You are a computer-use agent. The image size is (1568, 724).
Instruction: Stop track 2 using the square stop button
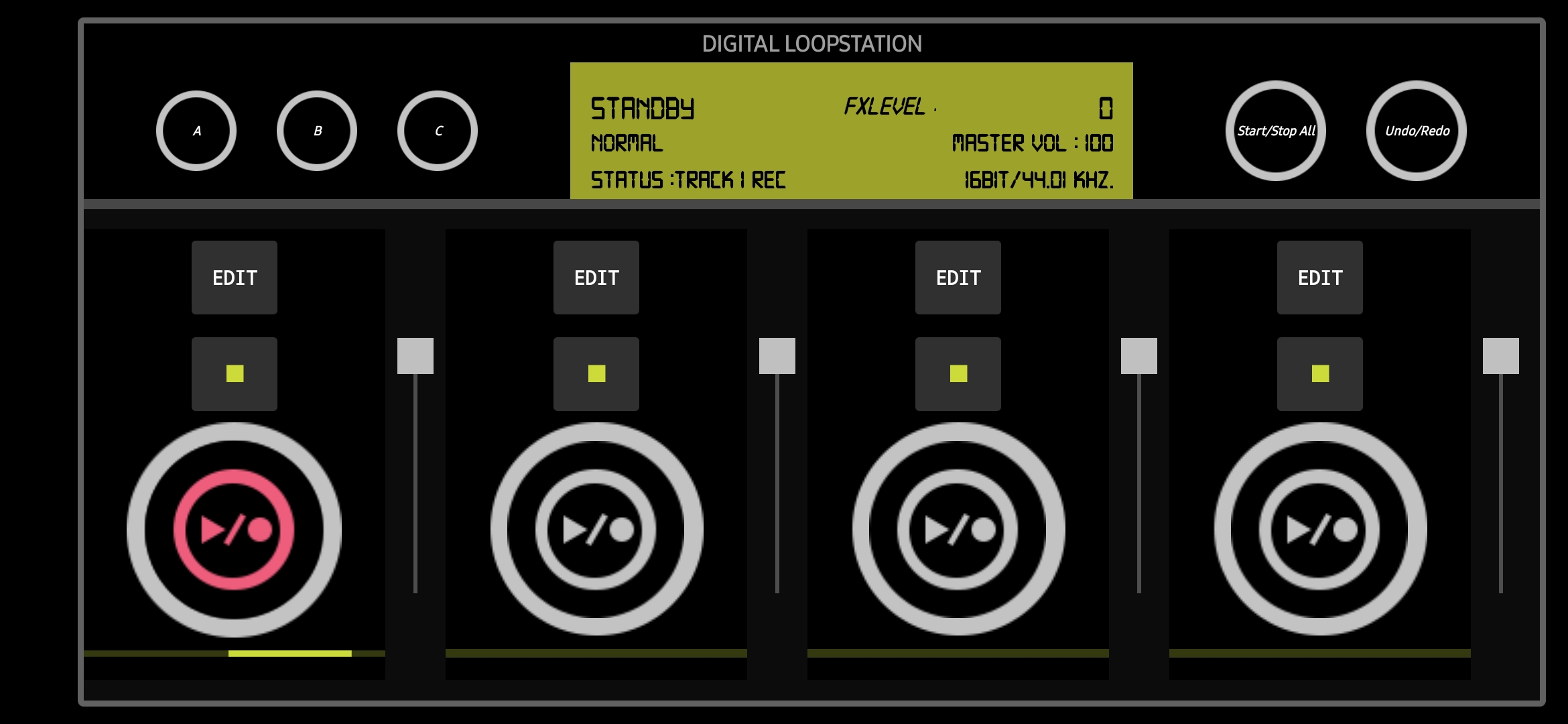(596, 374)
